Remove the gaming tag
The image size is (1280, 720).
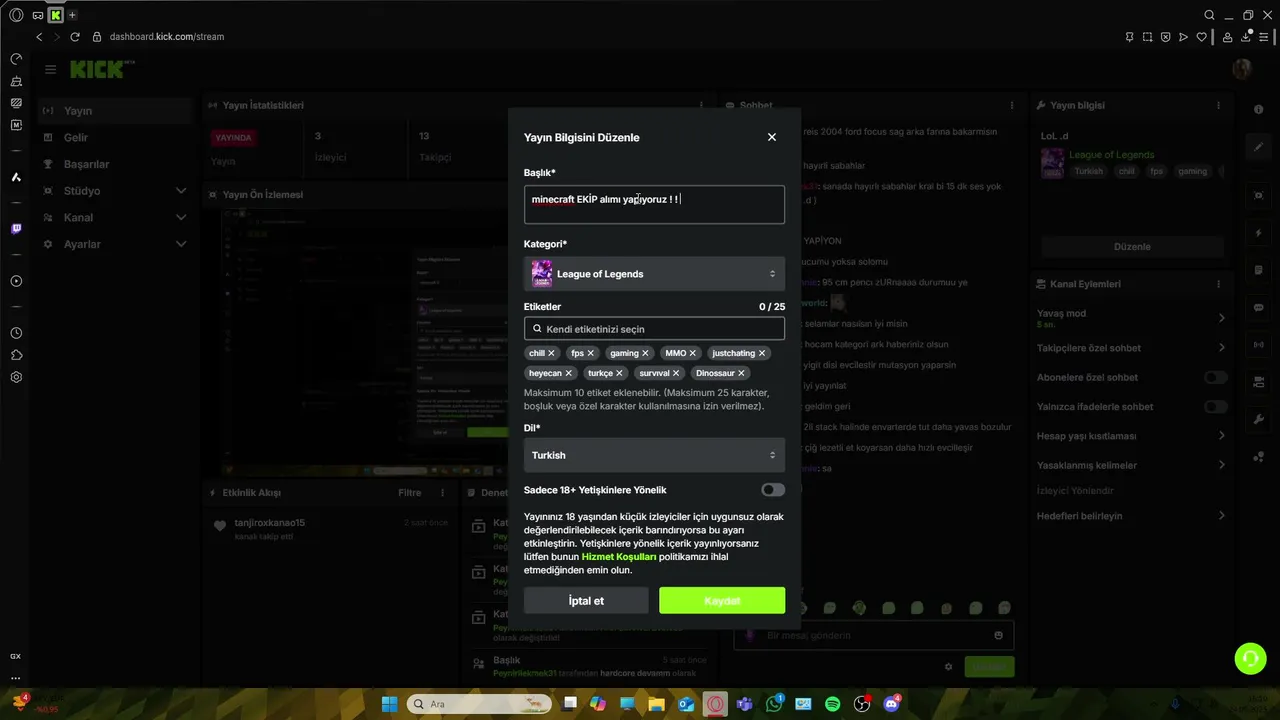point(645,353)
